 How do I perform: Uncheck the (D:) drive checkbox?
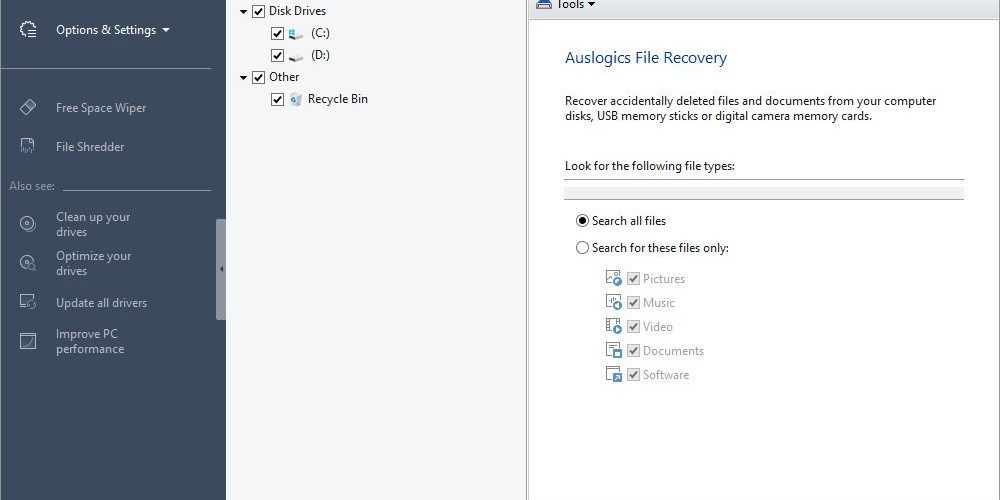277,55
